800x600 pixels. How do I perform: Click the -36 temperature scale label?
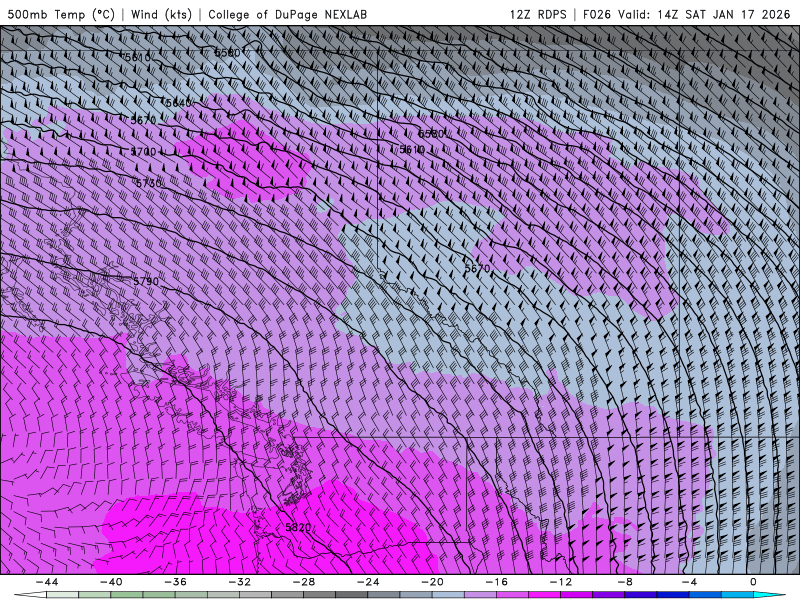pos(176,582)
